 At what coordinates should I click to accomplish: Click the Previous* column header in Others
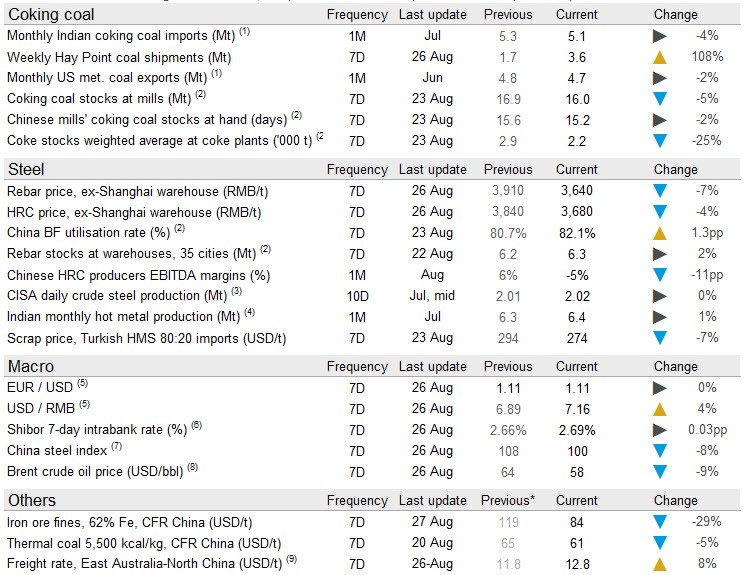(508, 500)
